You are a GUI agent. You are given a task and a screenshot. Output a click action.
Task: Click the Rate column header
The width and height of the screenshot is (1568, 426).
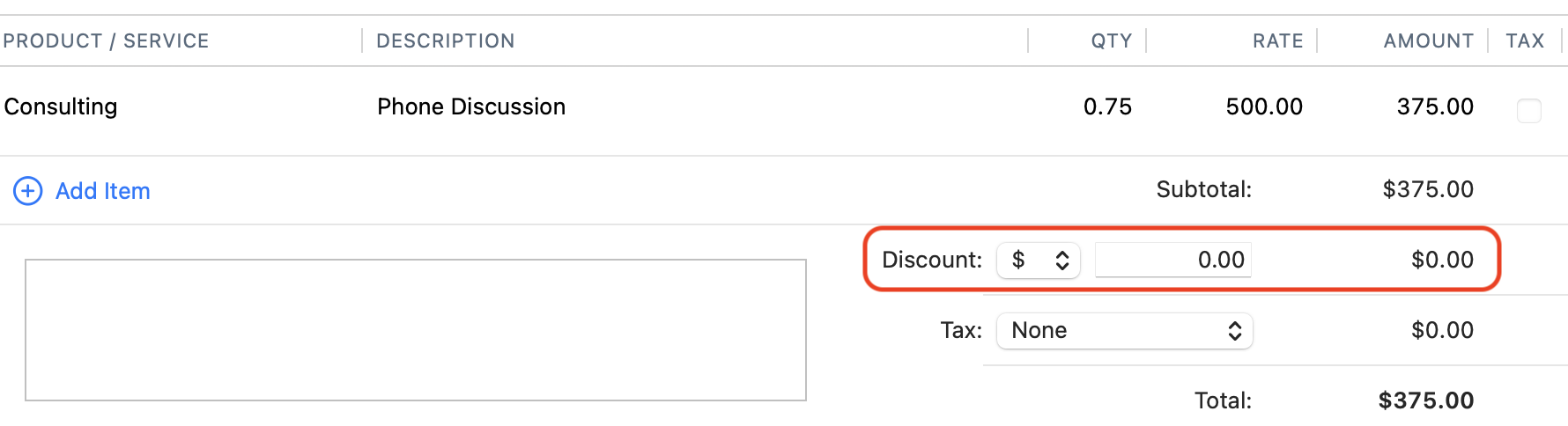coord(1277,41)
